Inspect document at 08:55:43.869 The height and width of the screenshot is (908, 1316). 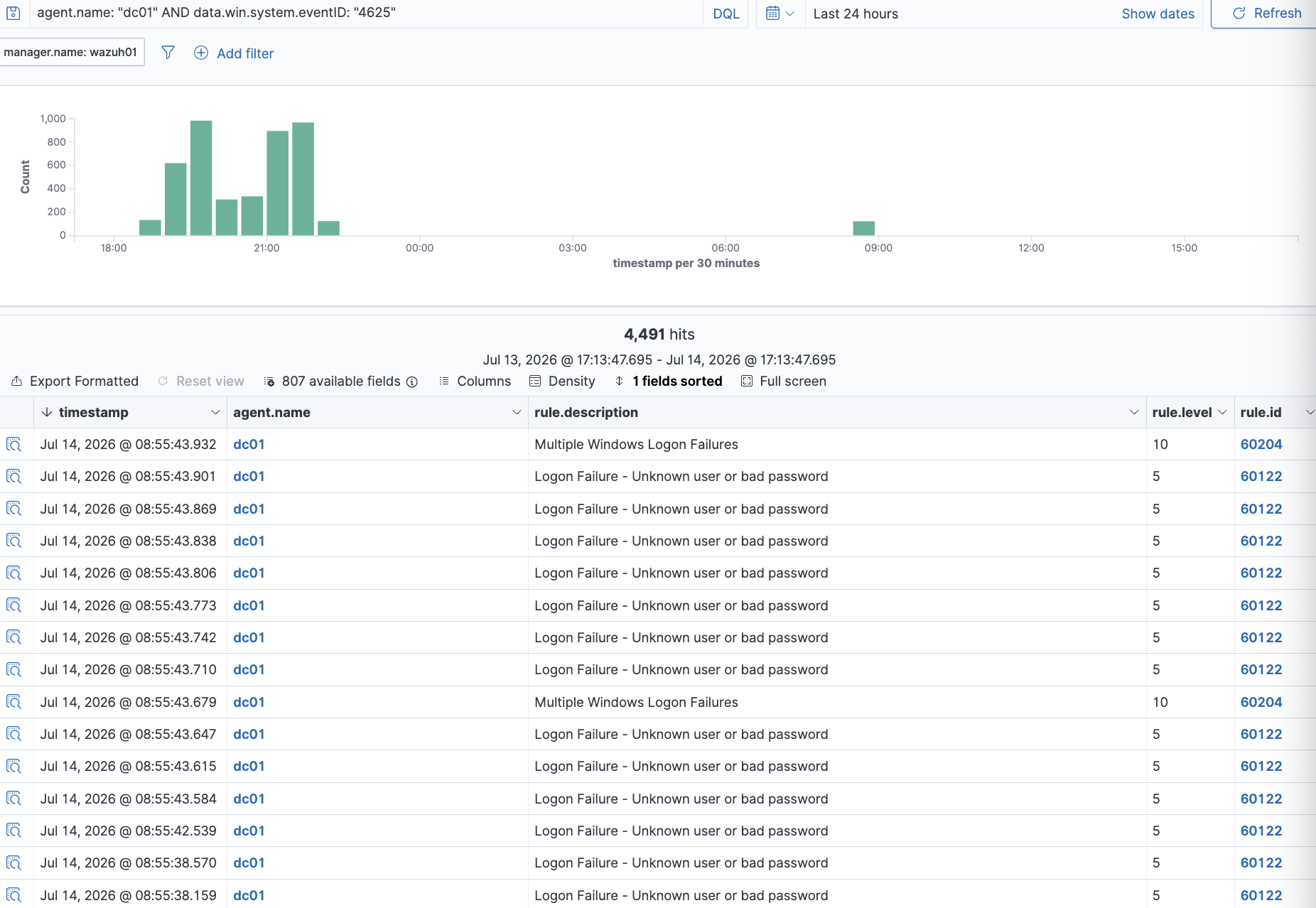pos(14,509)
